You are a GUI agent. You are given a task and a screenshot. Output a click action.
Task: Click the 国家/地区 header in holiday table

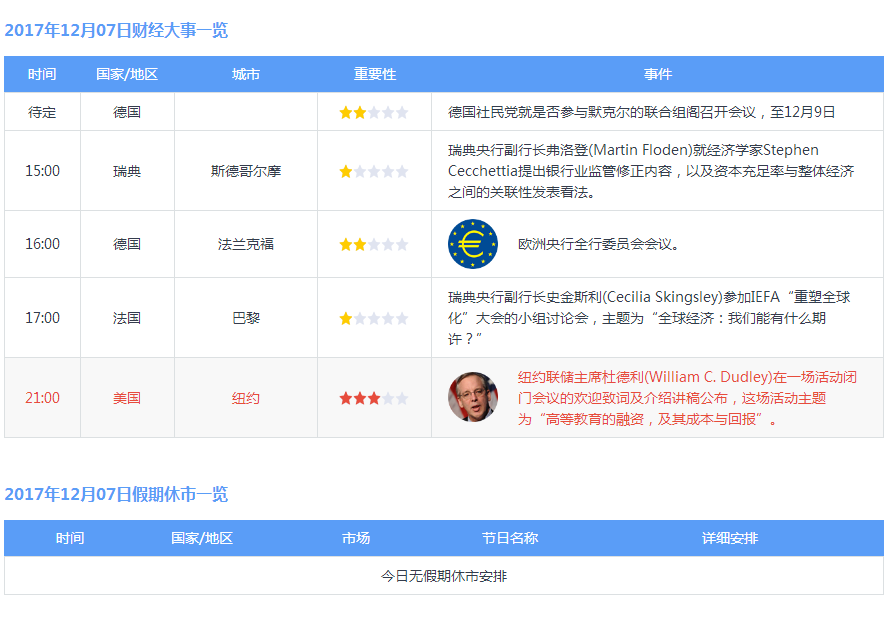[202, 538]
